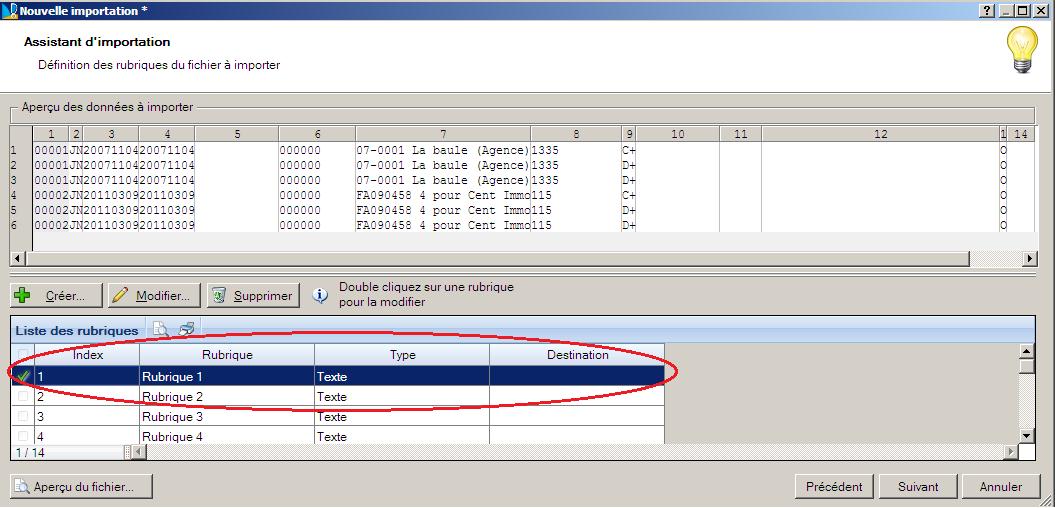Click the help question mark in title bar
This screenshot has height=508, width=1055.
[988, 10]
